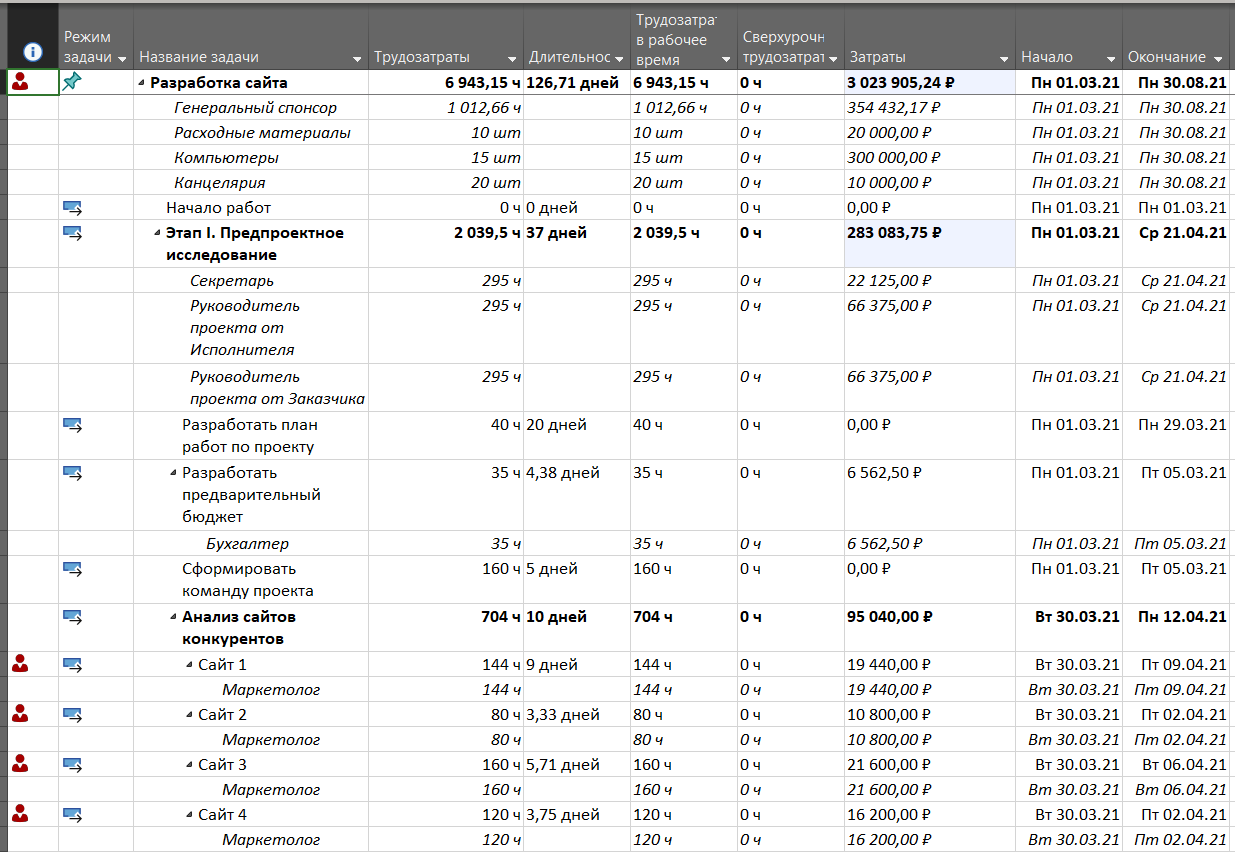Click the task mode icon for Сайт 1

coord(72,665)
